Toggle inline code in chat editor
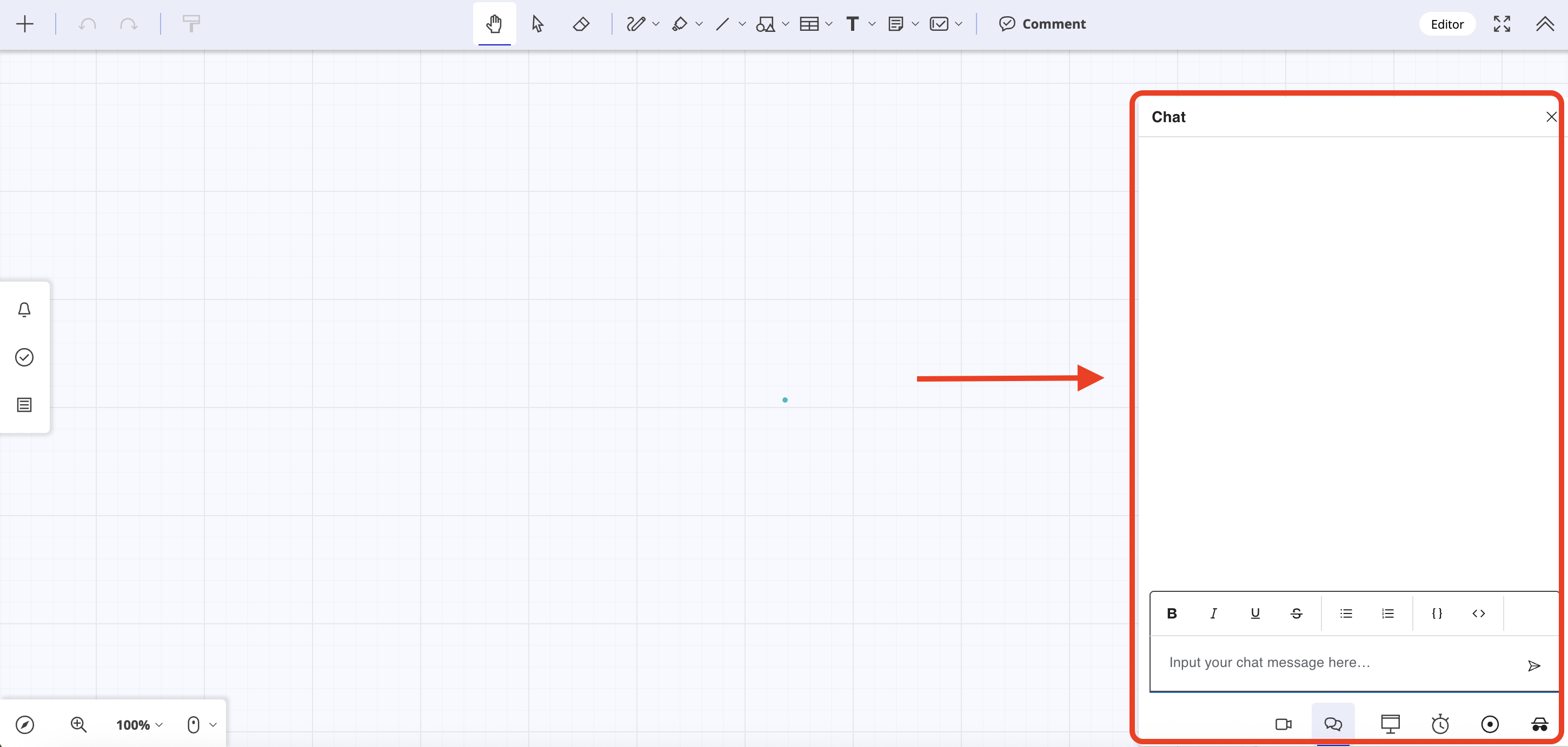 pyautogui.click(x=1479, y=613)
